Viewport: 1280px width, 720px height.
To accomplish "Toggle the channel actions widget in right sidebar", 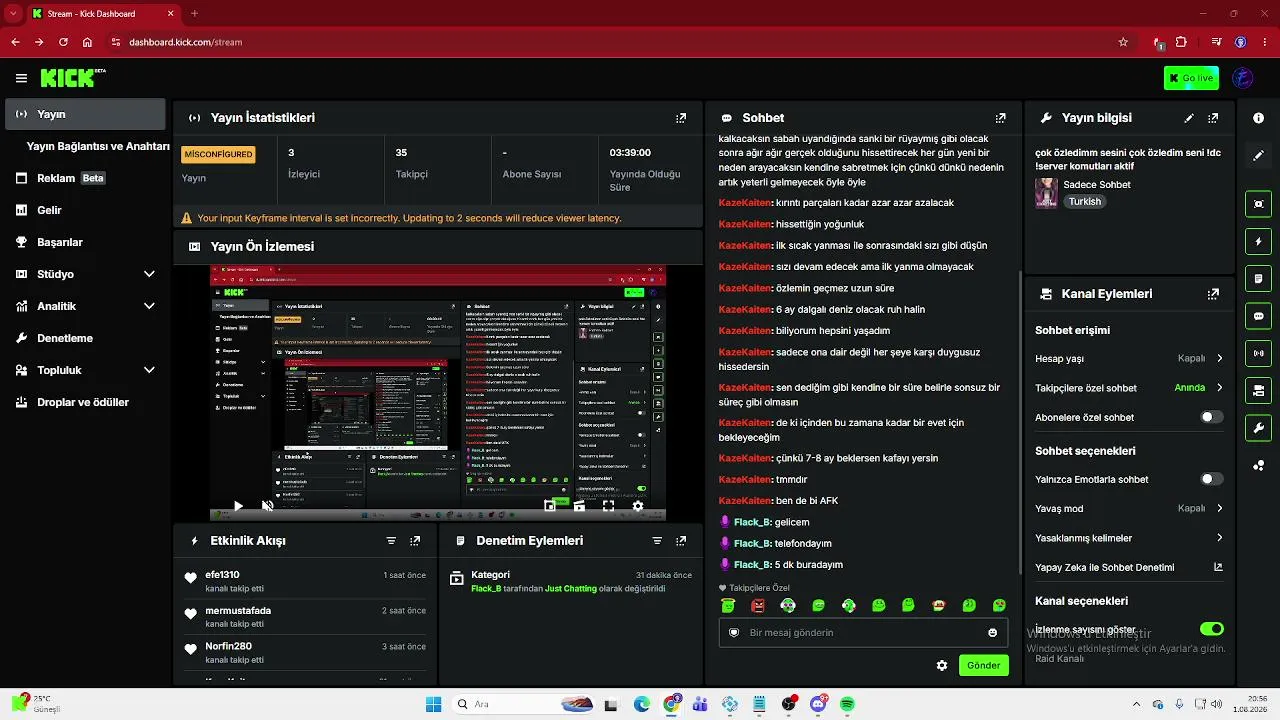I will tap(1258, 390).
